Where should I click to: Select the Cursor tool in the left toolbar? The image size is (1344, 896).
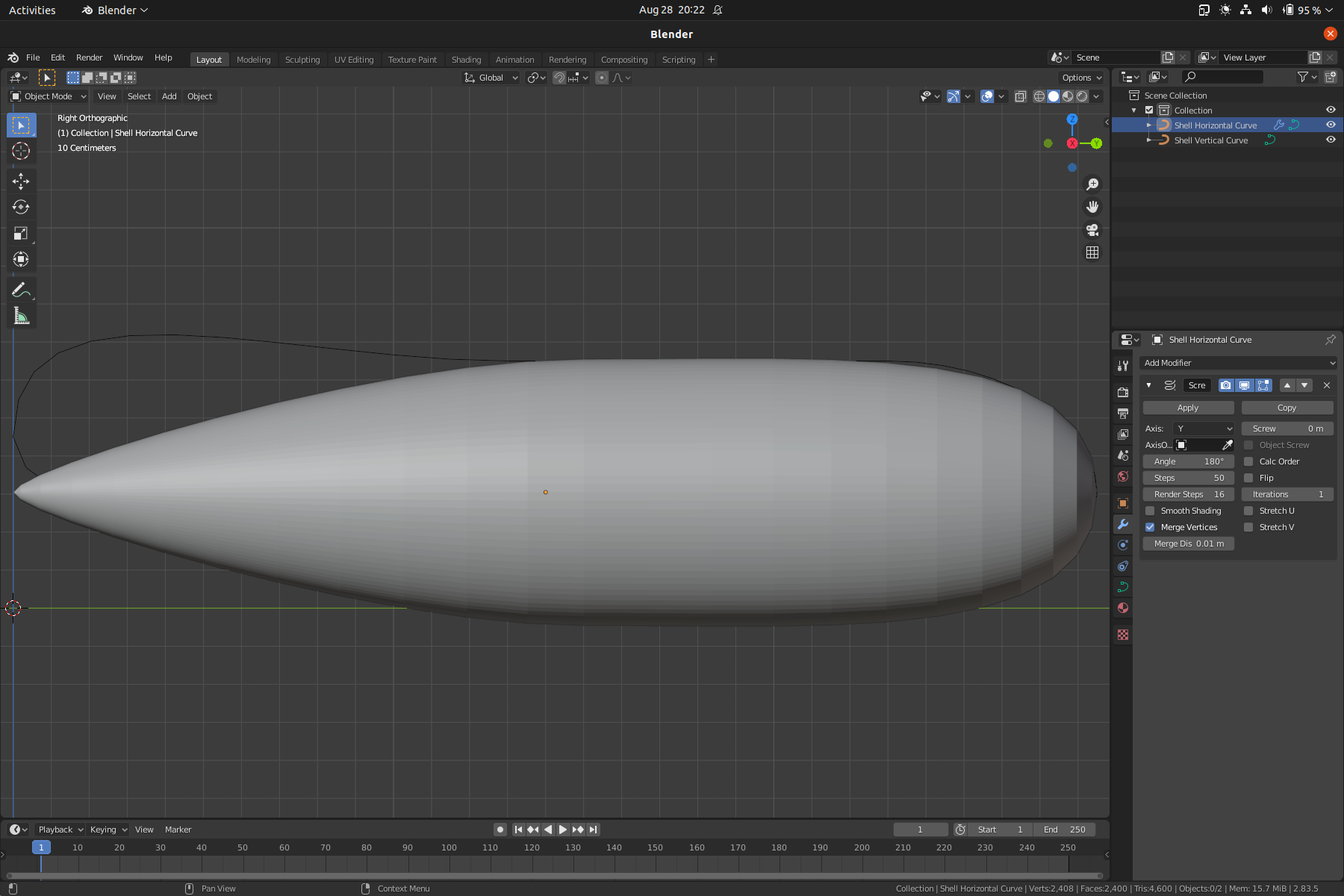(21, 151)
